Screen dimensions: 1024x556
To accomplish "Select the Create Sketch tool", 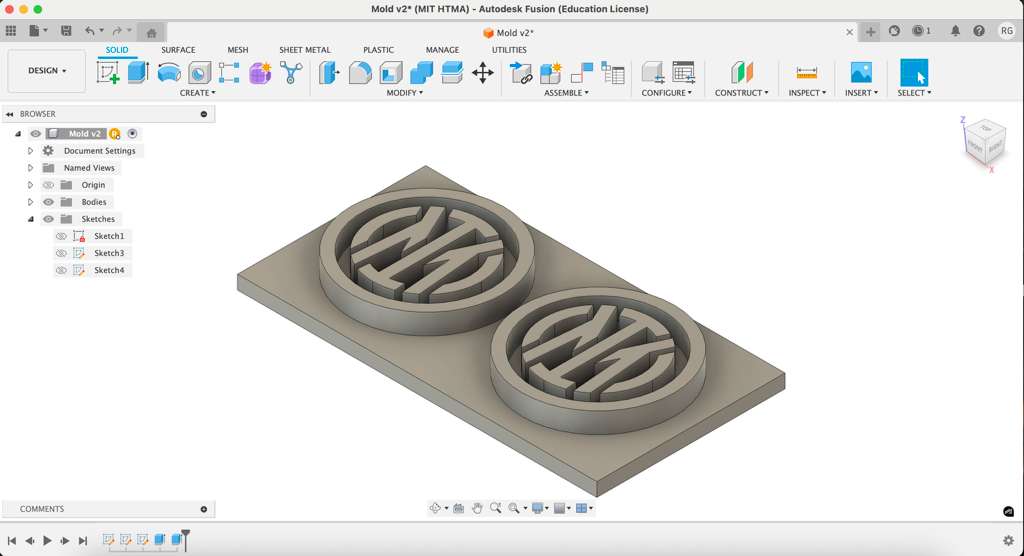I will pyautogui.click(x=108, y=73).
